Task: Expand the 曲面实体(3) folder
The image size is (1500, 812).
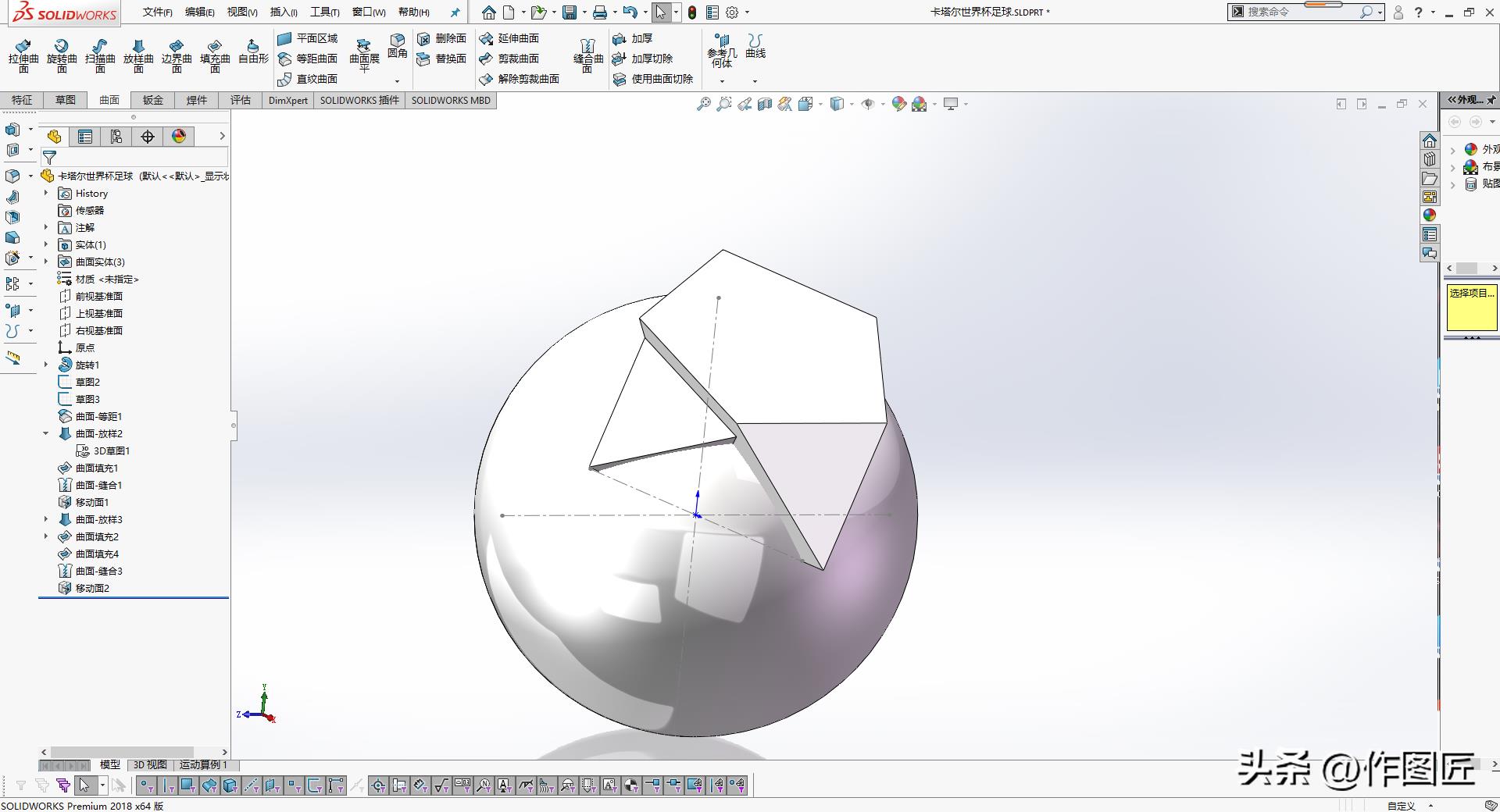Action: (45, 262)
